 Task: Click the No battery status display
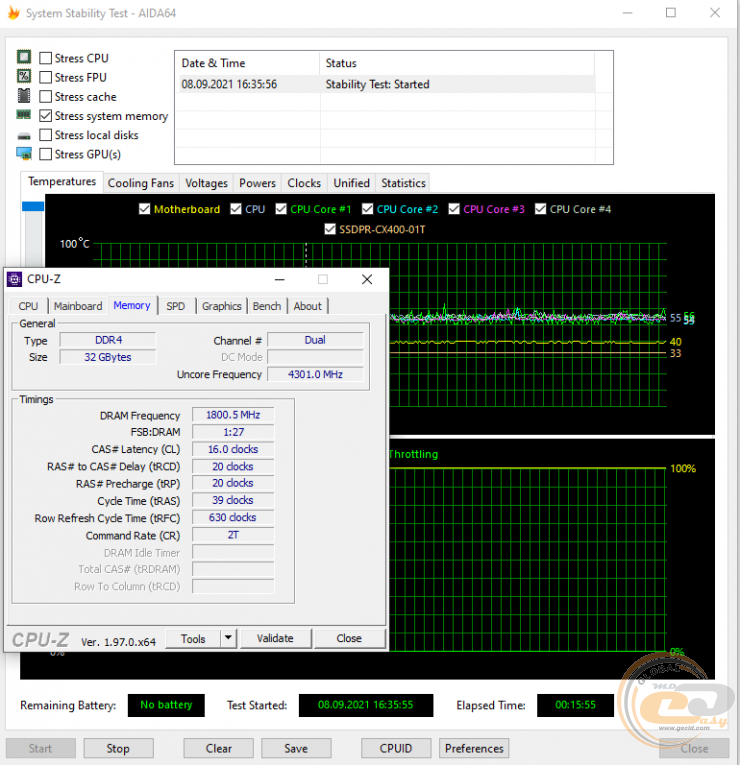(x=166, y=705)
